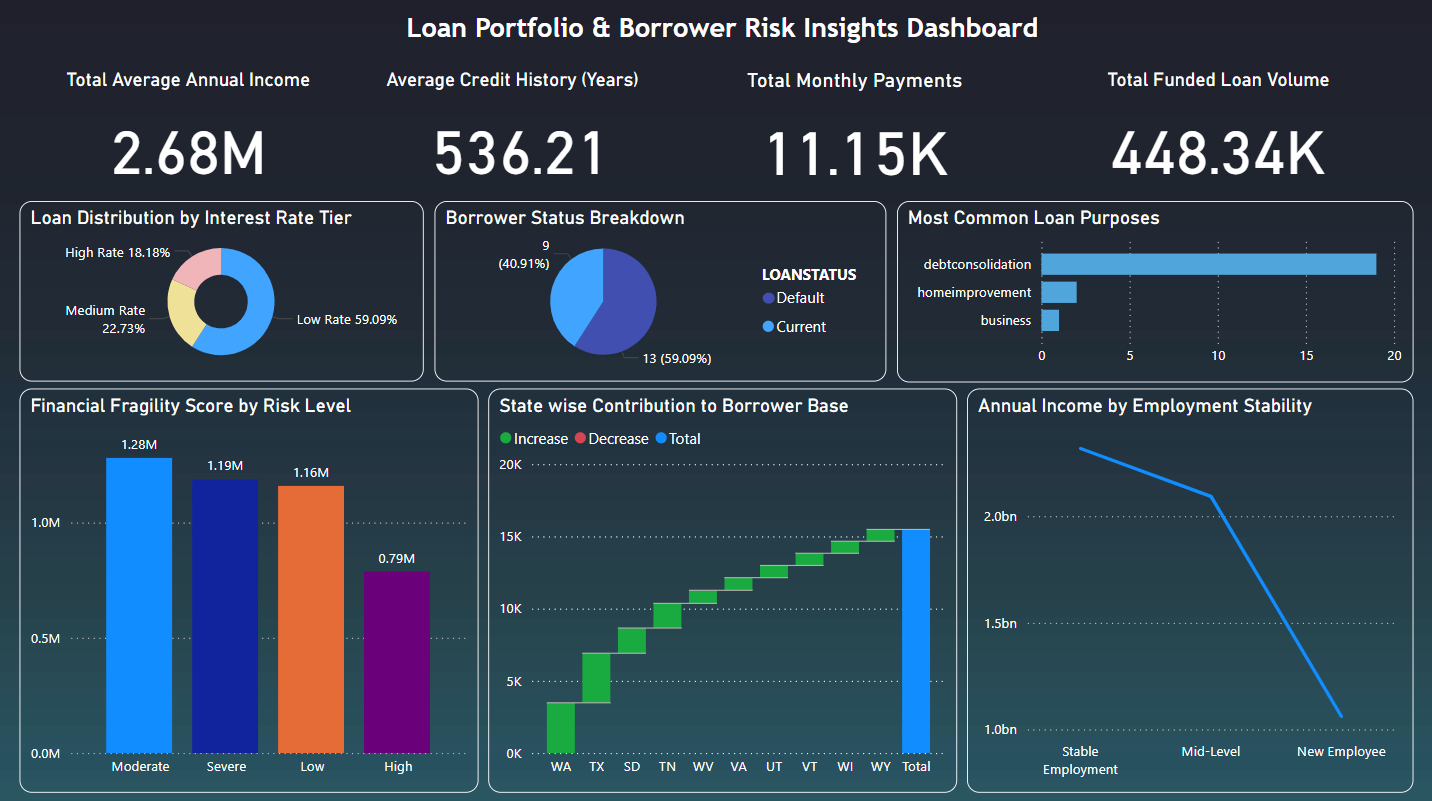Click the 'Low Rate 59.09%' data label
This screenshot has width=1432, height=801.
pos(347,320)
